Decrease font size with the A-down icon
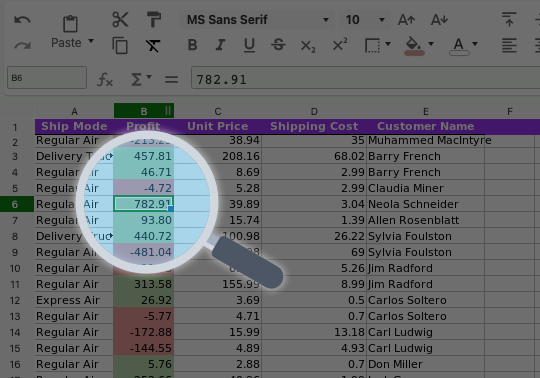This screenshot has width=540, height=378. 439,20
